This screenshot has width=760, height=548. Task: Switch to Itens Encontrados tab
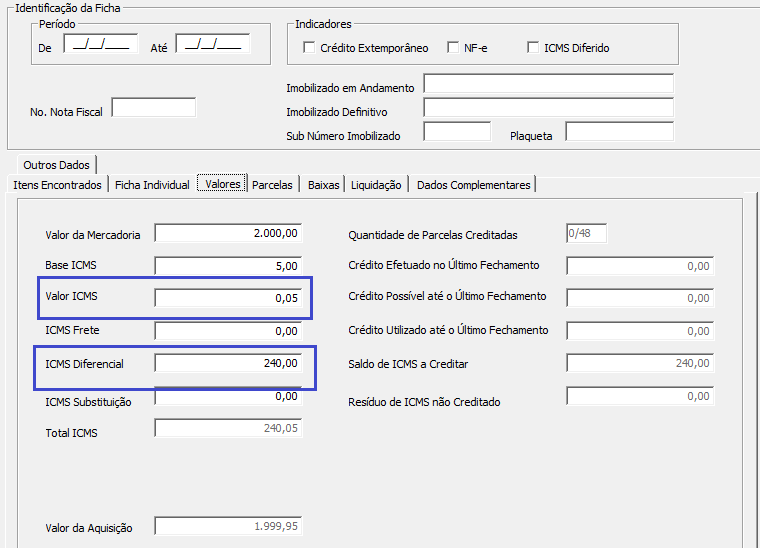[57, 185]
